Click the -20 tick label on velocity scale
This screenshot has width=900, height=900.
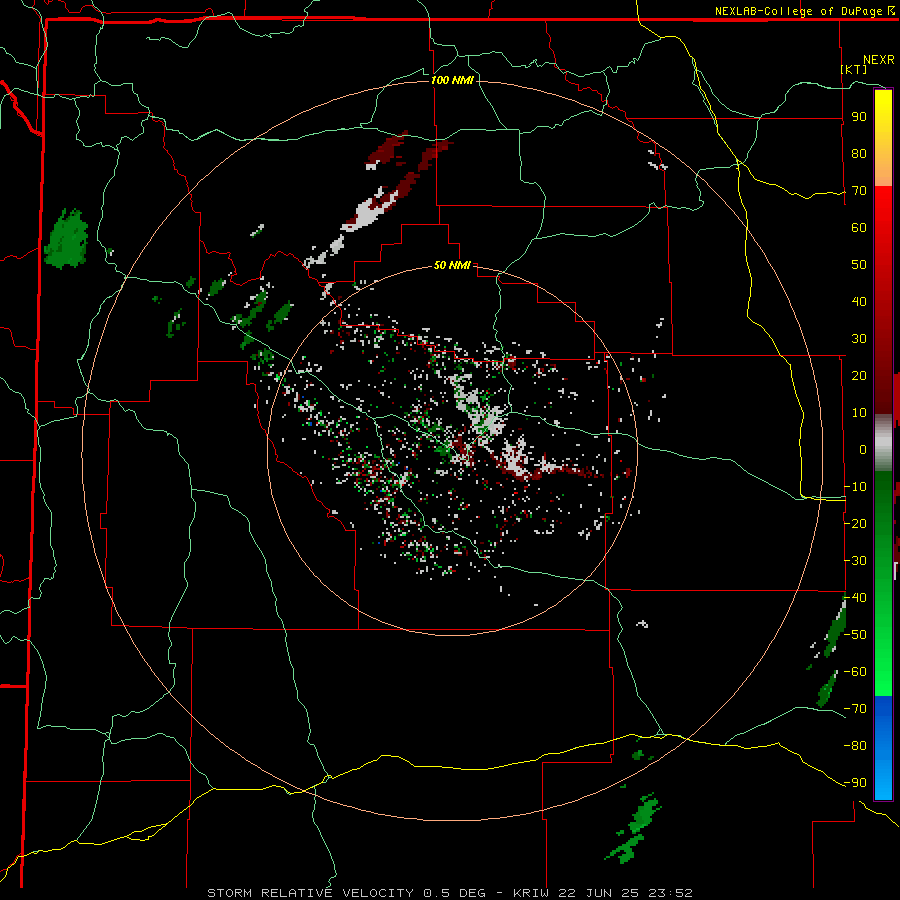[x=855, y=524]
